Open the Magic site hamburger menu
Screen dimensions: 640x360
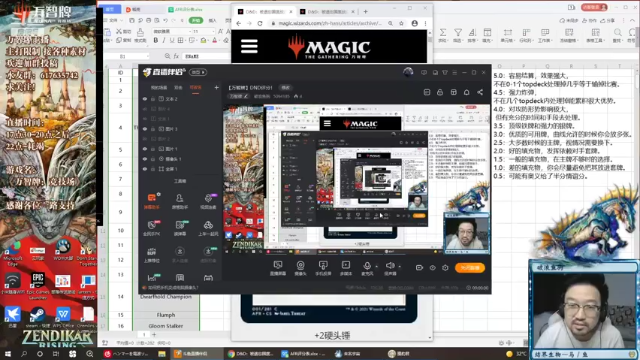point(249,47)
